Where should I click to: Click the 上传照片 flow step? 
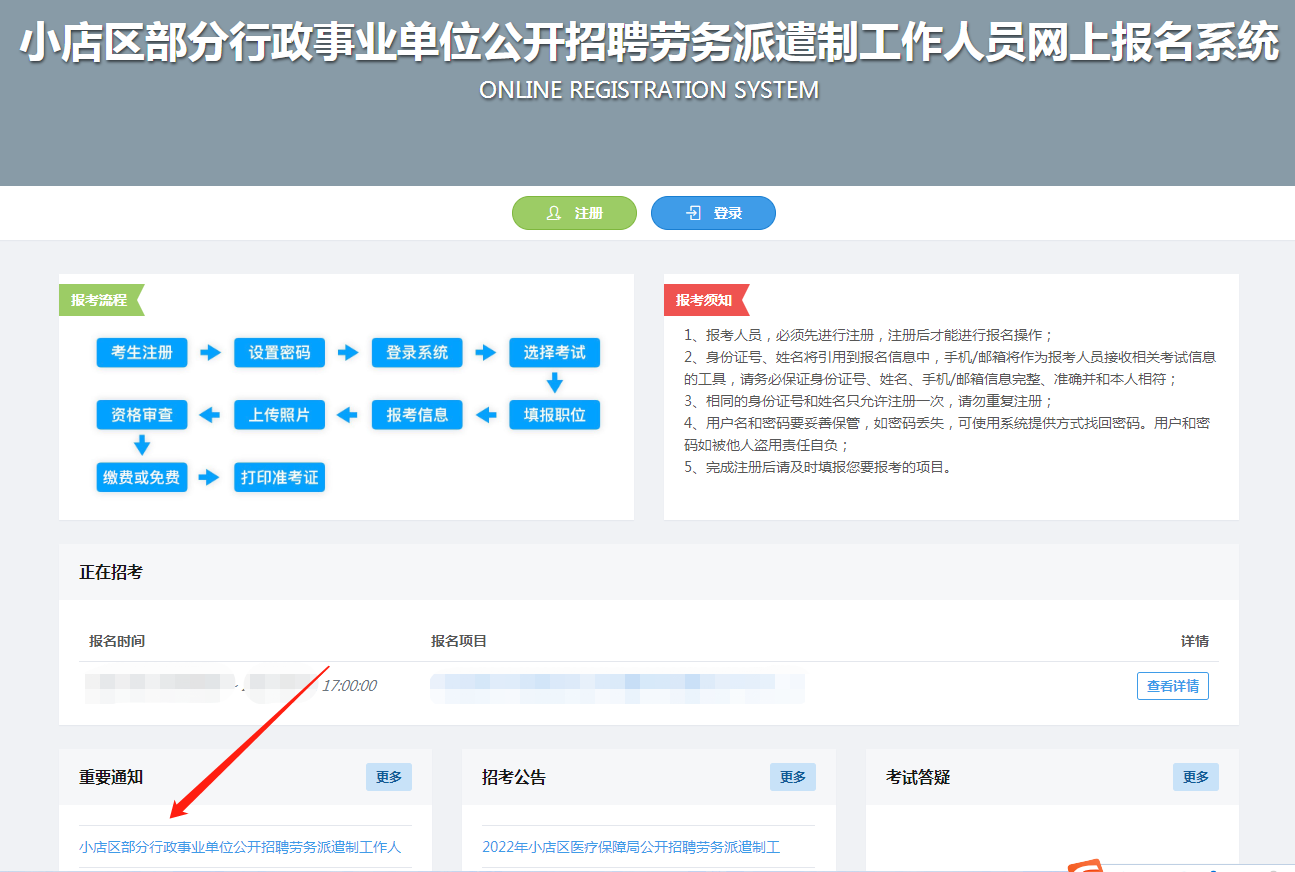tap(279, 415)
